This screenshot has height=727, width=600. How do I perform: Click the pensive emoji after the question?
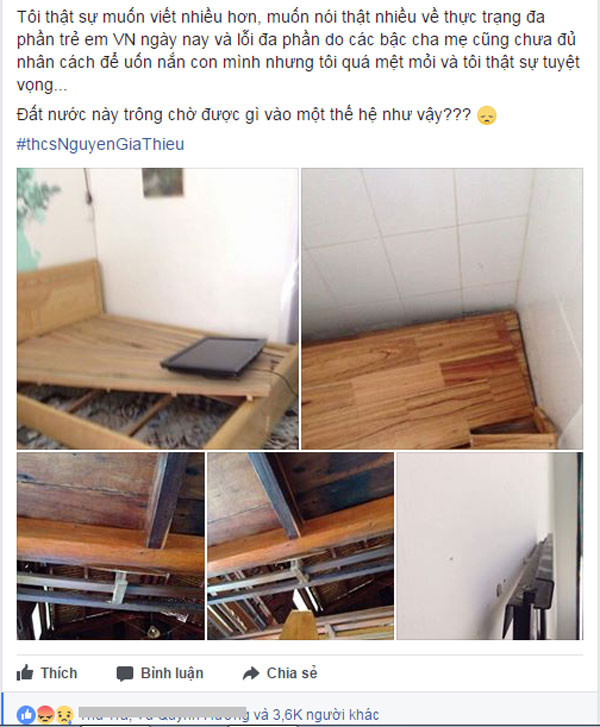[x=487, y=115]
